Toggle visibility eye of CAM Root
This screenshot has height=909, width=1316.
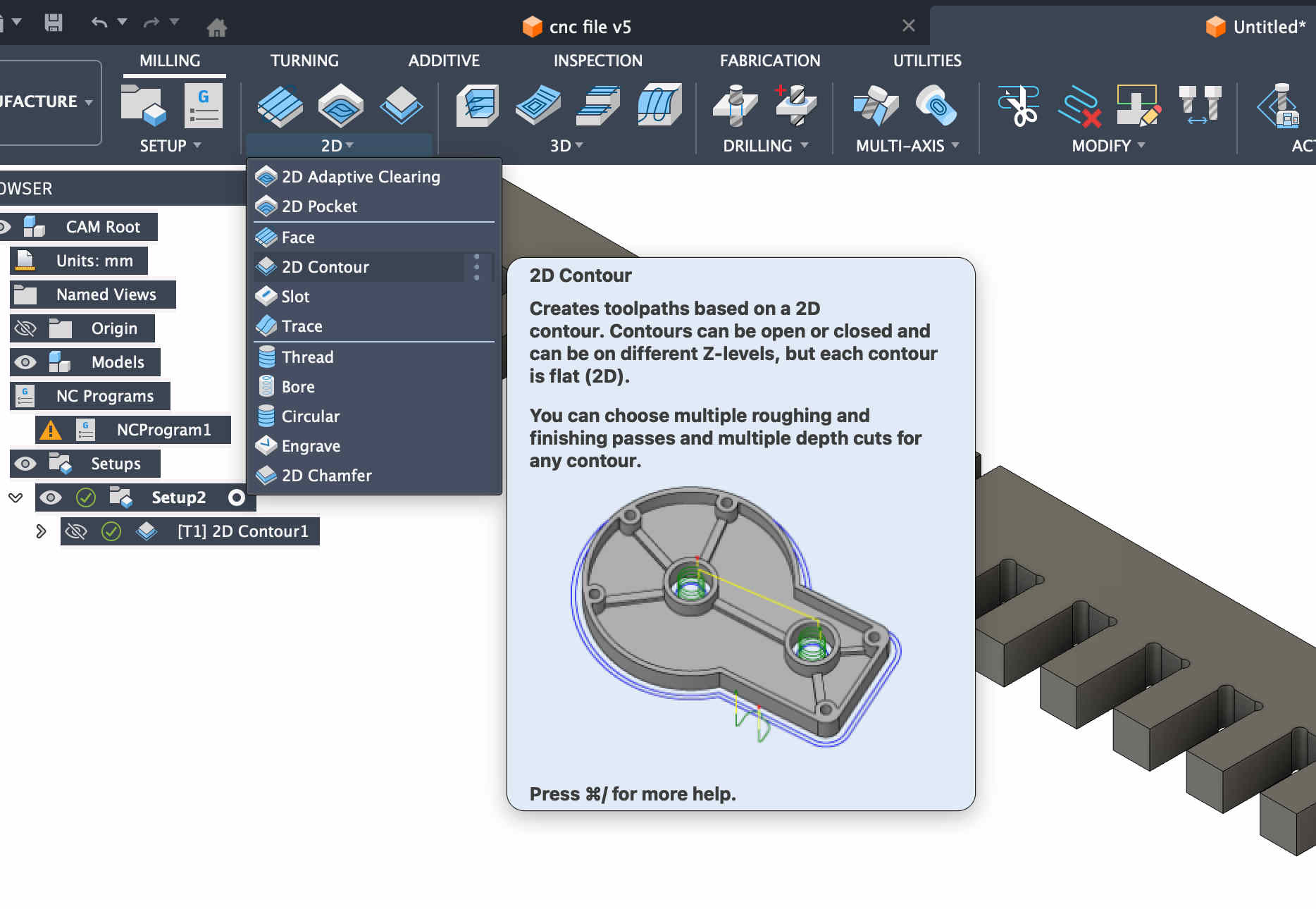click(x=4, y=227)
